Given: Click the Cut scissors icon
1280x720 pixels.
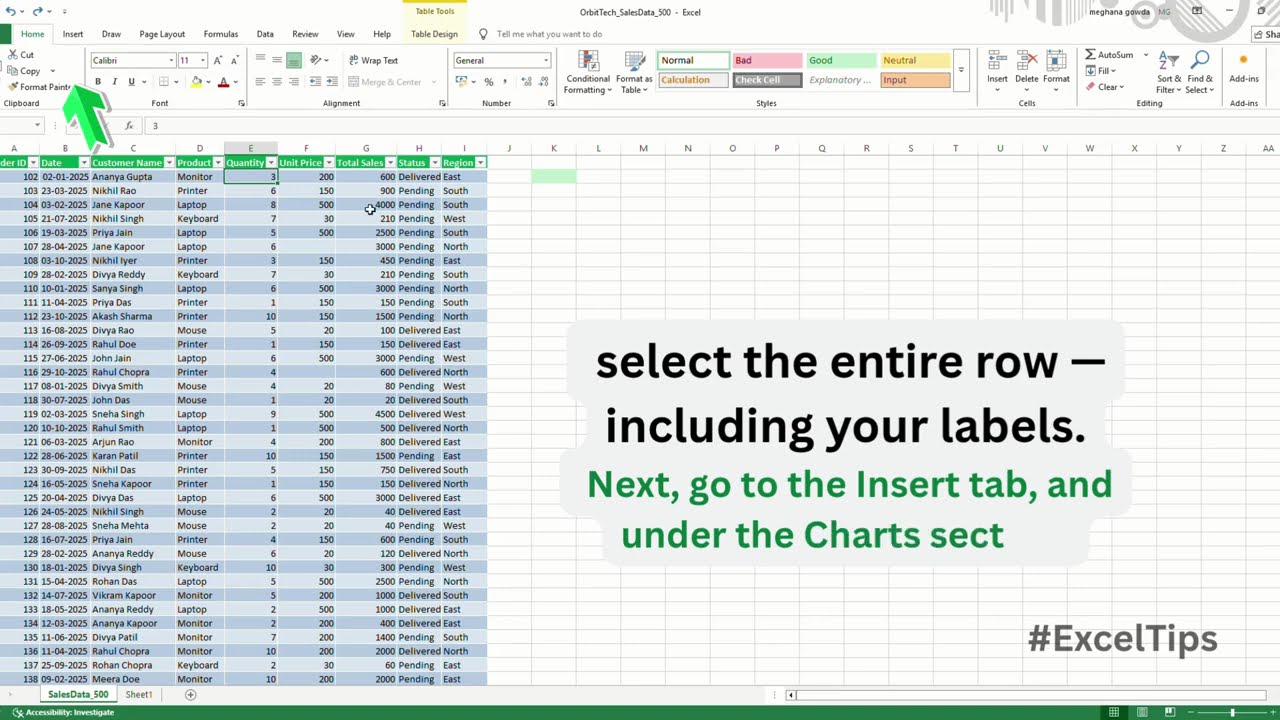Looking at the screenshot, I should click(12, 55).
